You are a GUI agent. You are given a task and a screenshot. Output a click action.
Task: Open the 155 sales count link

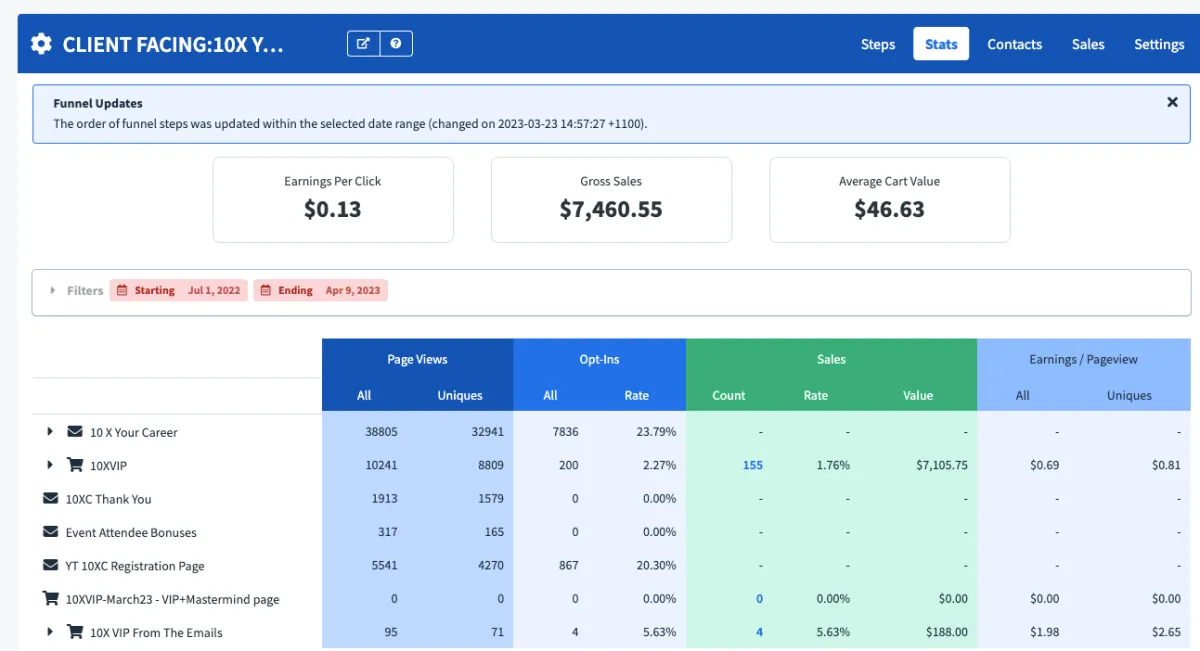click(x=752, y=465)
